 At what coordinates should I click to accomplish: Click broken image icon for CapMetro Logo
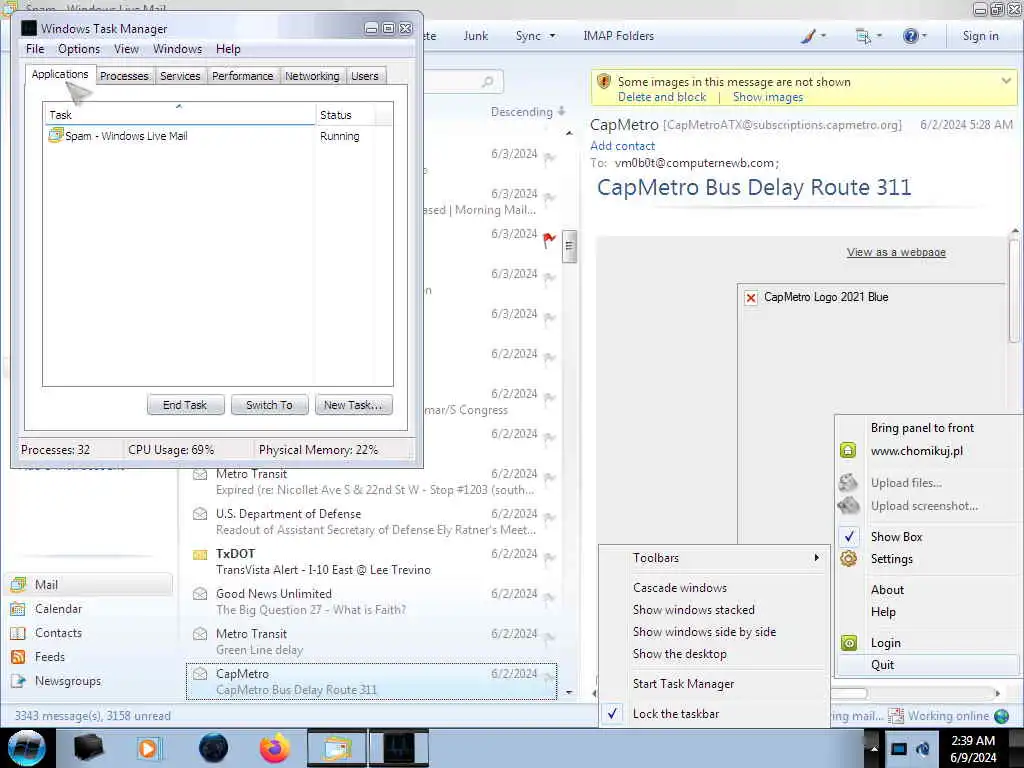tap(751, 298)
